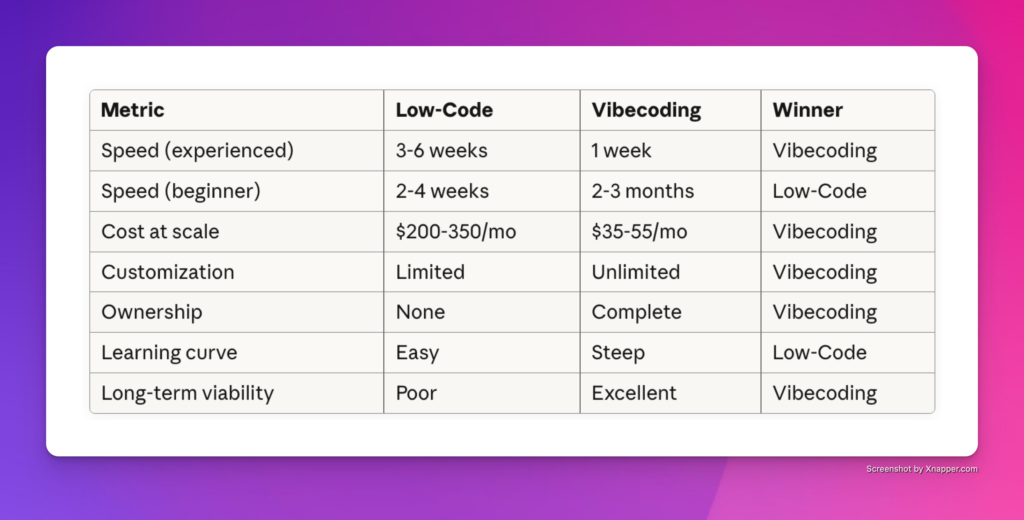Click the Steep learning curve cell

click(x=618, y=353)
